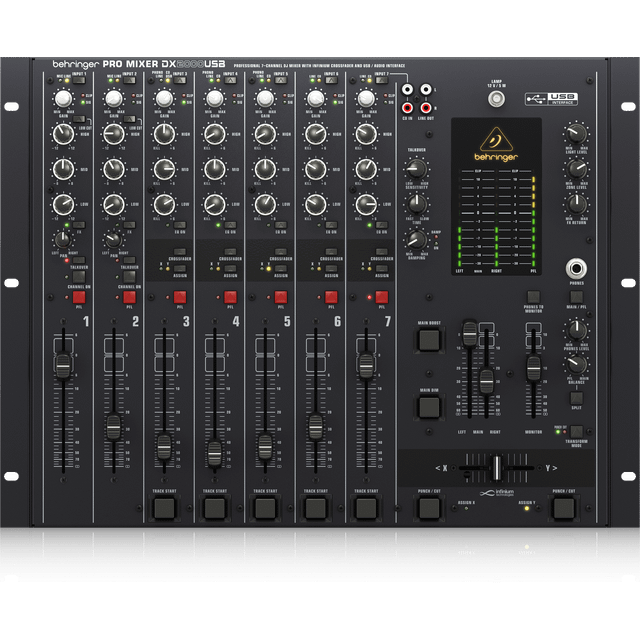Toggle EQ ON for channel 7
Screen dimensions: 640x640
tap(382, 225)
